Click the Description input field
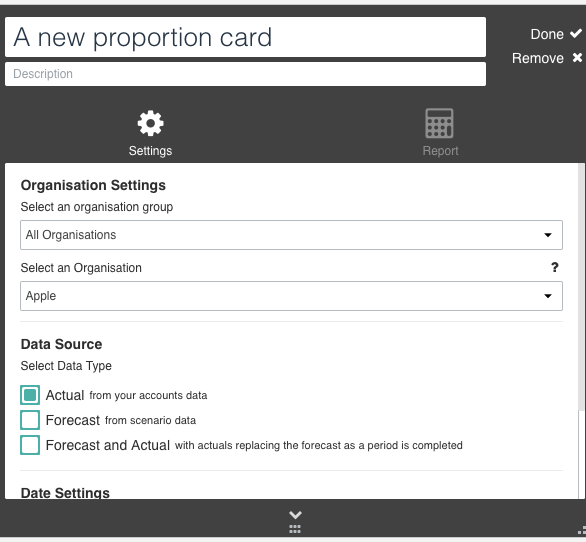Screen dimensions: 586x542 pyautogui.click(x=246, y=74)
